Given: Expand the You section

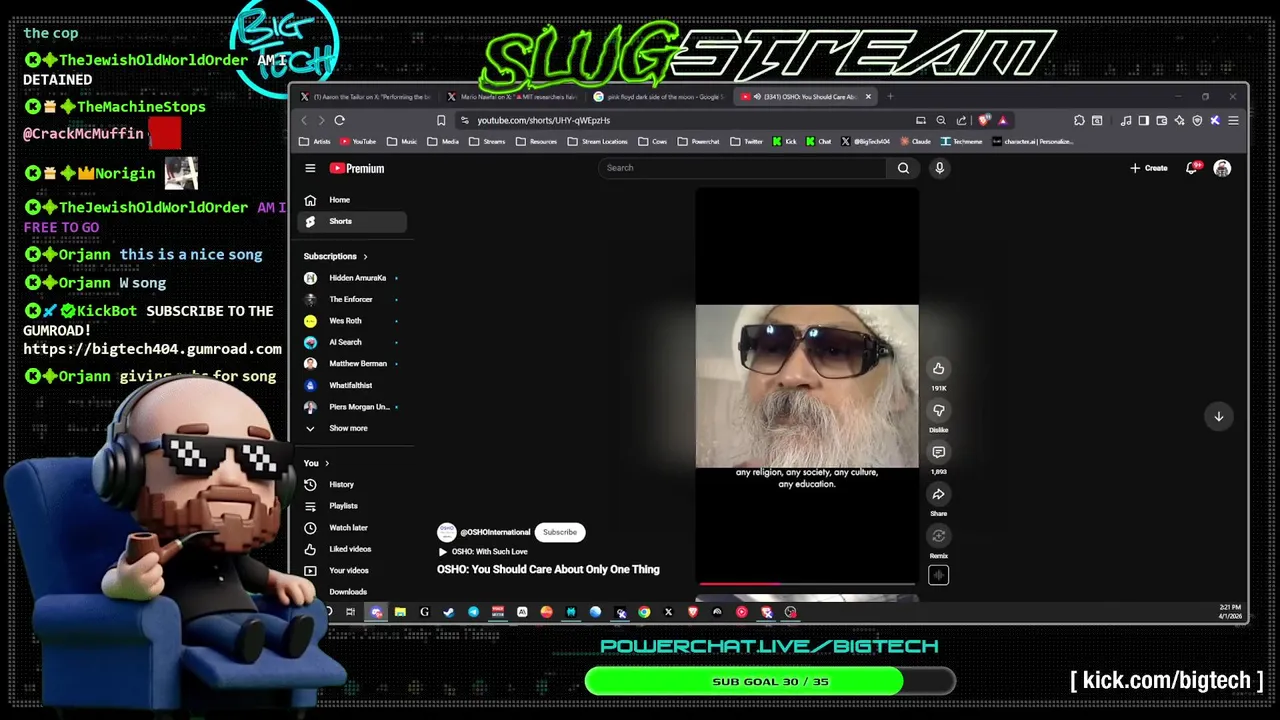Looking at the screenshot, I should 316,463.
